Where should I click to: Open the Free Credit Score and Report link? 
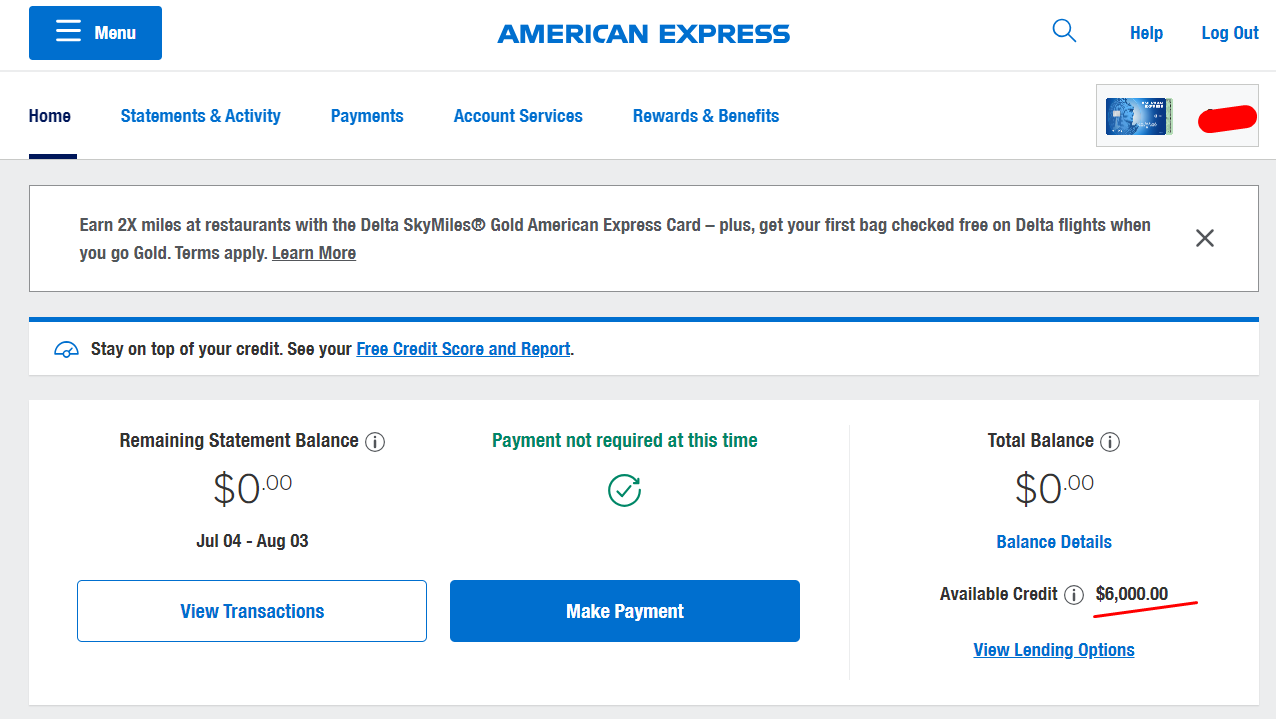(463, 349)
